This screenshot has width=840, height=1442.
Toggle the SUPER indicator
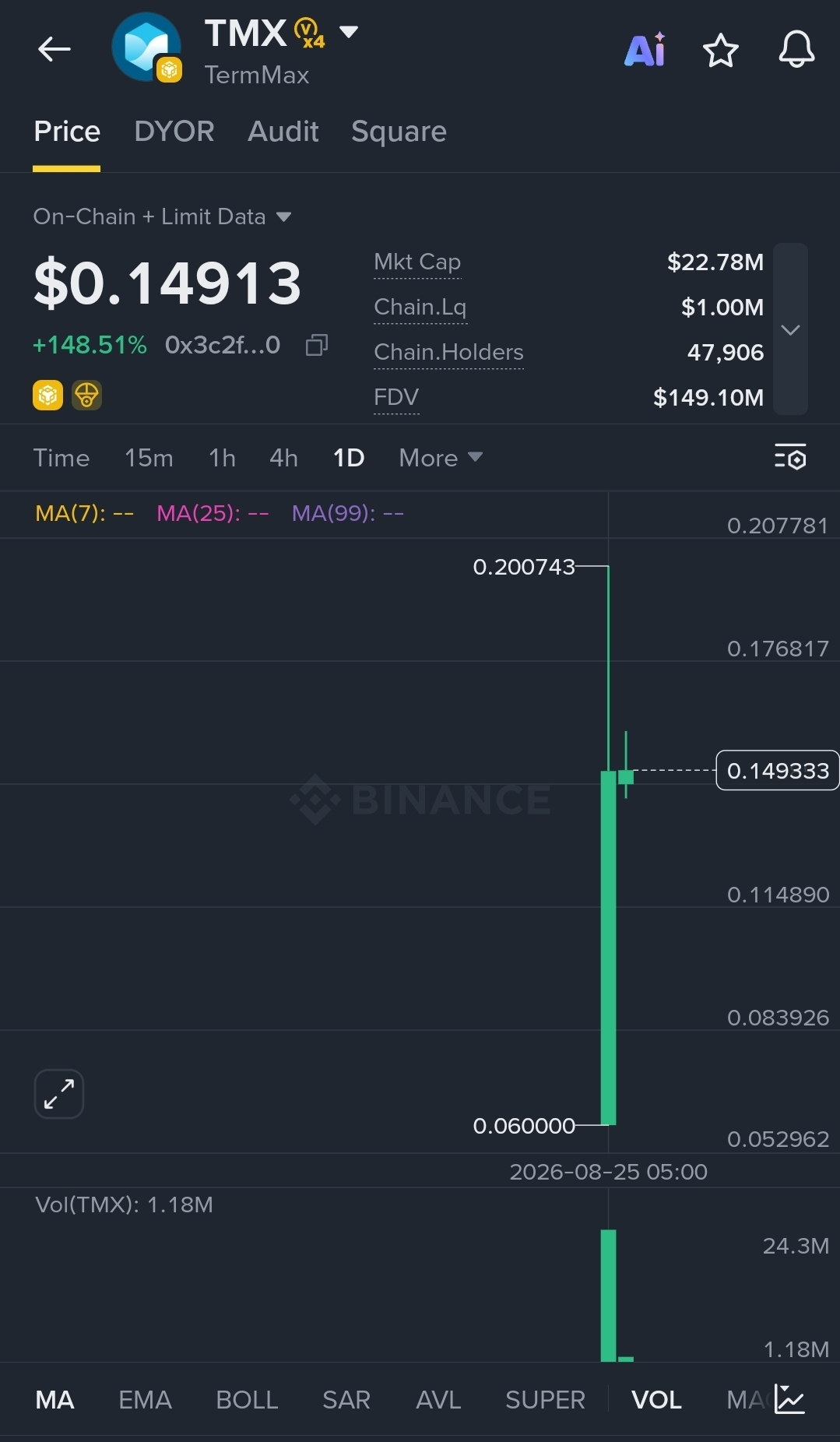pyautogui.click(x=545, y=1400)
